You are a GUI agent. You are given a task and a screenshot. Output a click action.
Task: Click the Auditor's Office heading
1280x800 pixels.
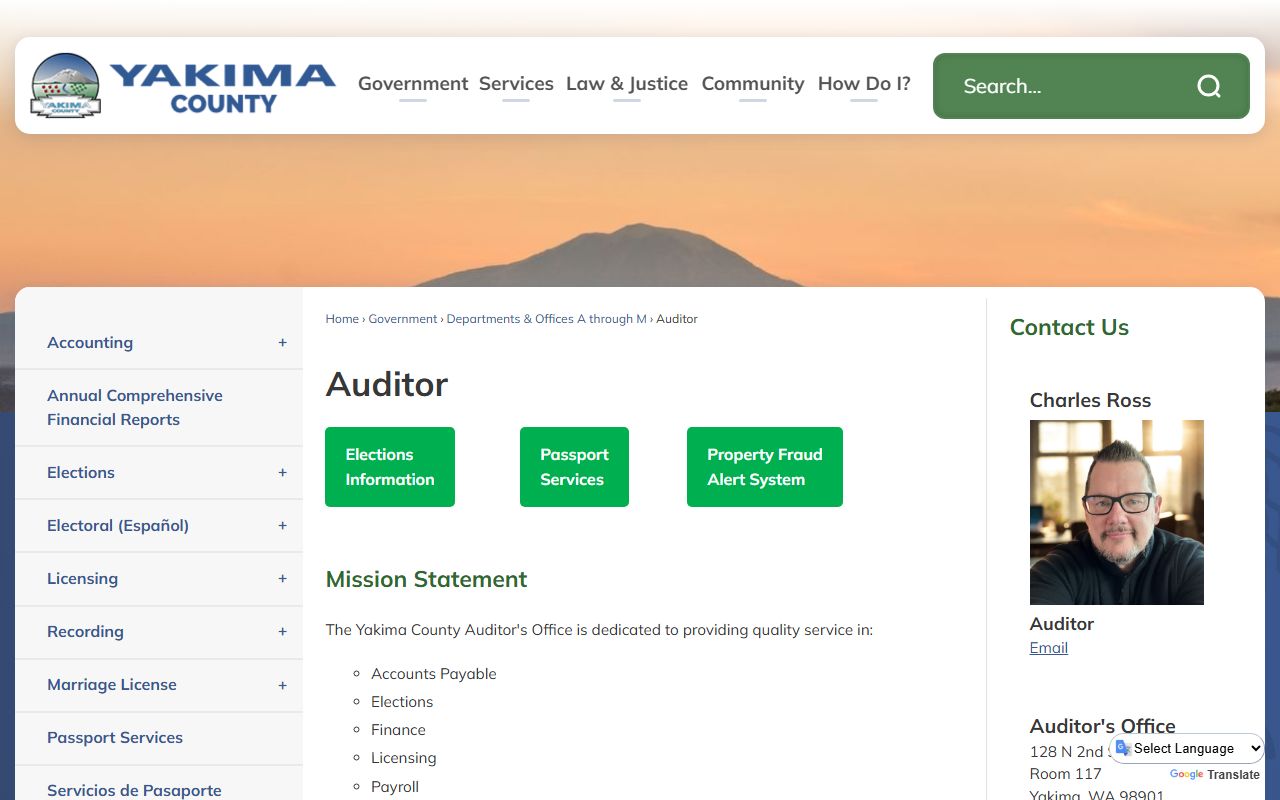click(1103, 726)
